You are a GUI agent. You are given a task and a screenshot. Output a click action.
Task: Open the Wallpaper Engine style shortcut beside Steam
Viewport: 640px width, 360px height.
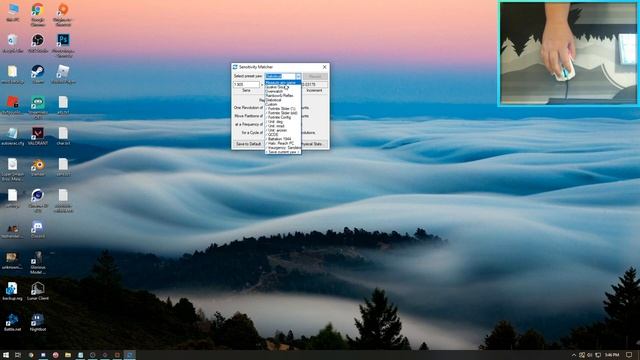point(63,75)
